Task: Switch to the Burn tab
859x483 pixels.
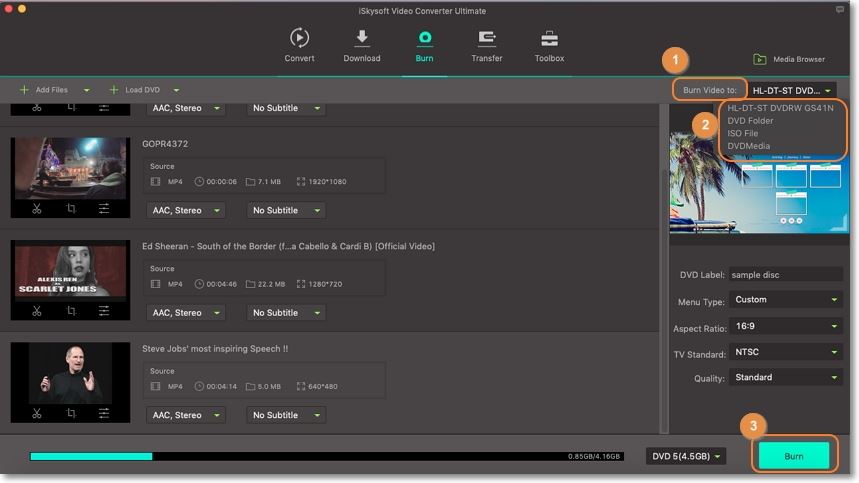Action: point(424,45)
